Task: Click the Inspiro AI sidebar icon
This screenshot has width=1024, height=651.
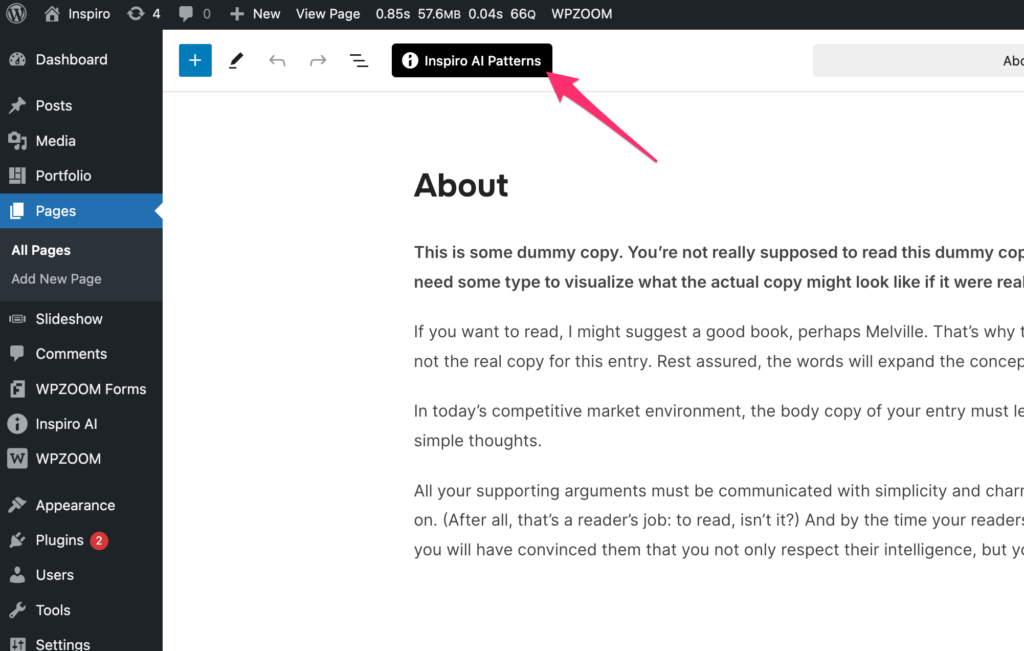Action: click(18, 424)
